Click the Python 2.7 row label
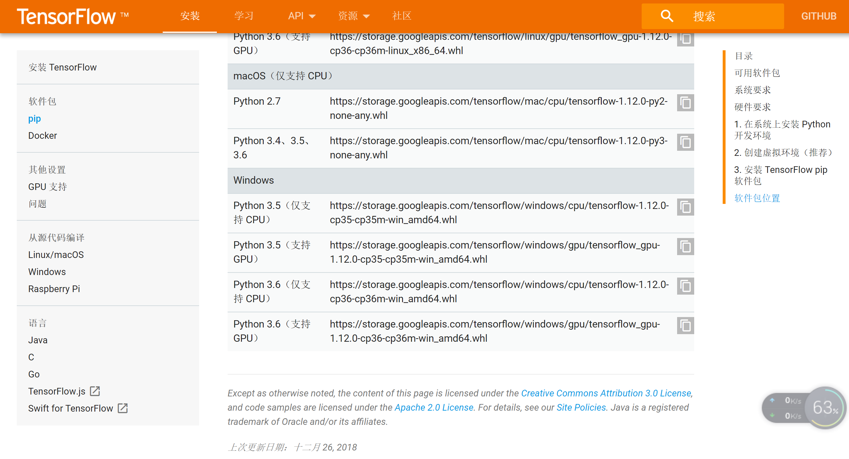This screenshot has height=459, width=849. click(257, 101)
